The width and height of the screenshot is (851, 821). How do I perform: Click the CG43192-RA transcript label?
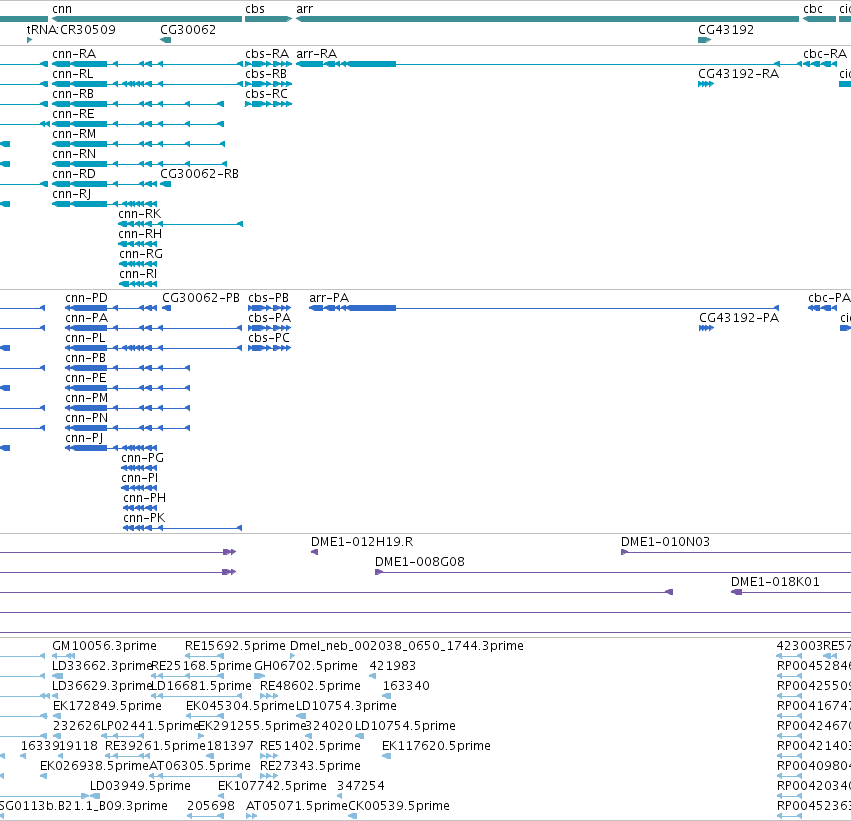(x=738, y=74)
